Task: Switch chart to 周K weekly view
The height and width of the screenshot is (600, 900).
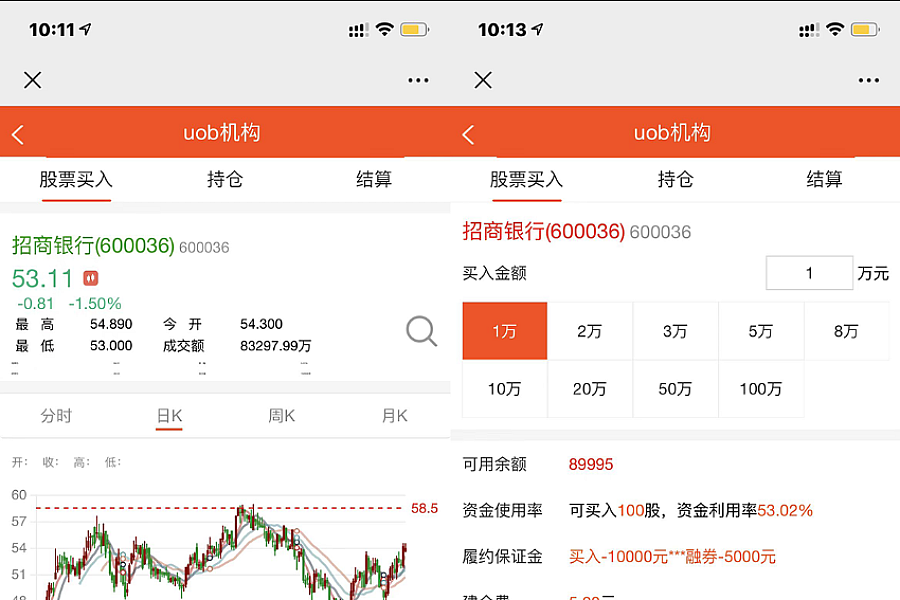Action: pos(282,416)
